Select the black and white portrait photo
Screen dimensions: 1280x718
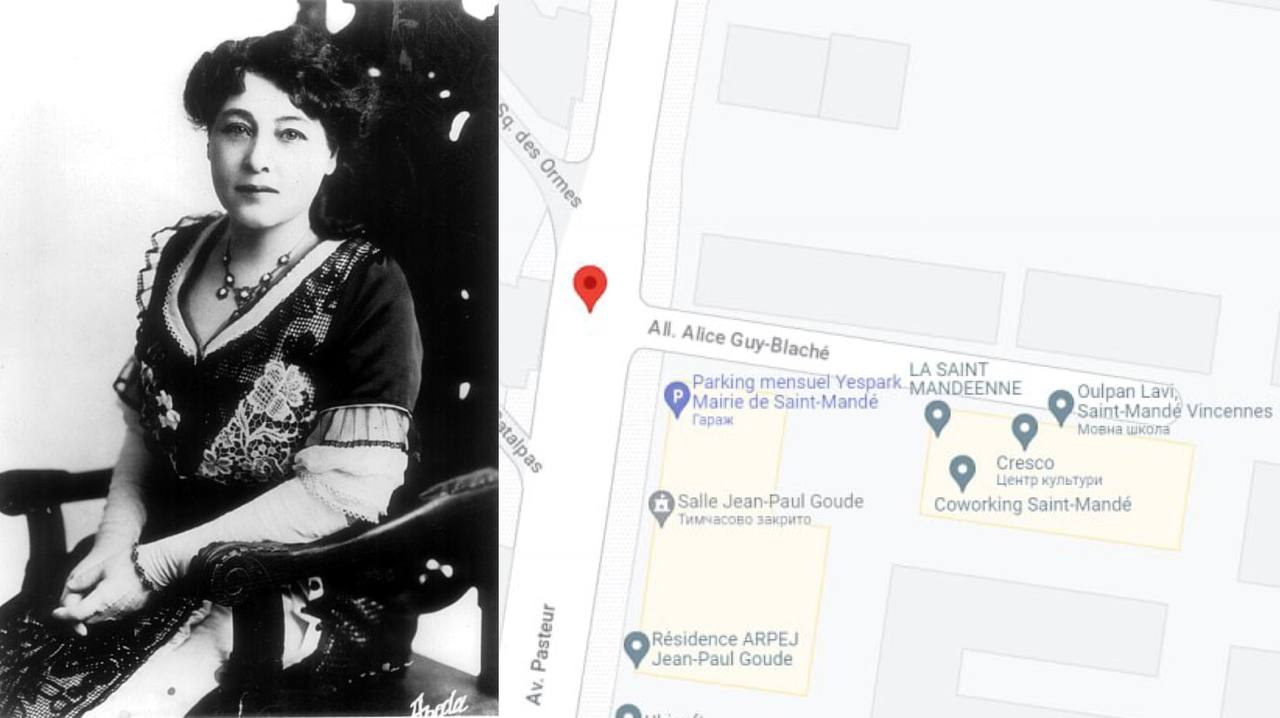pyautogui.click(x=249, y=359)
